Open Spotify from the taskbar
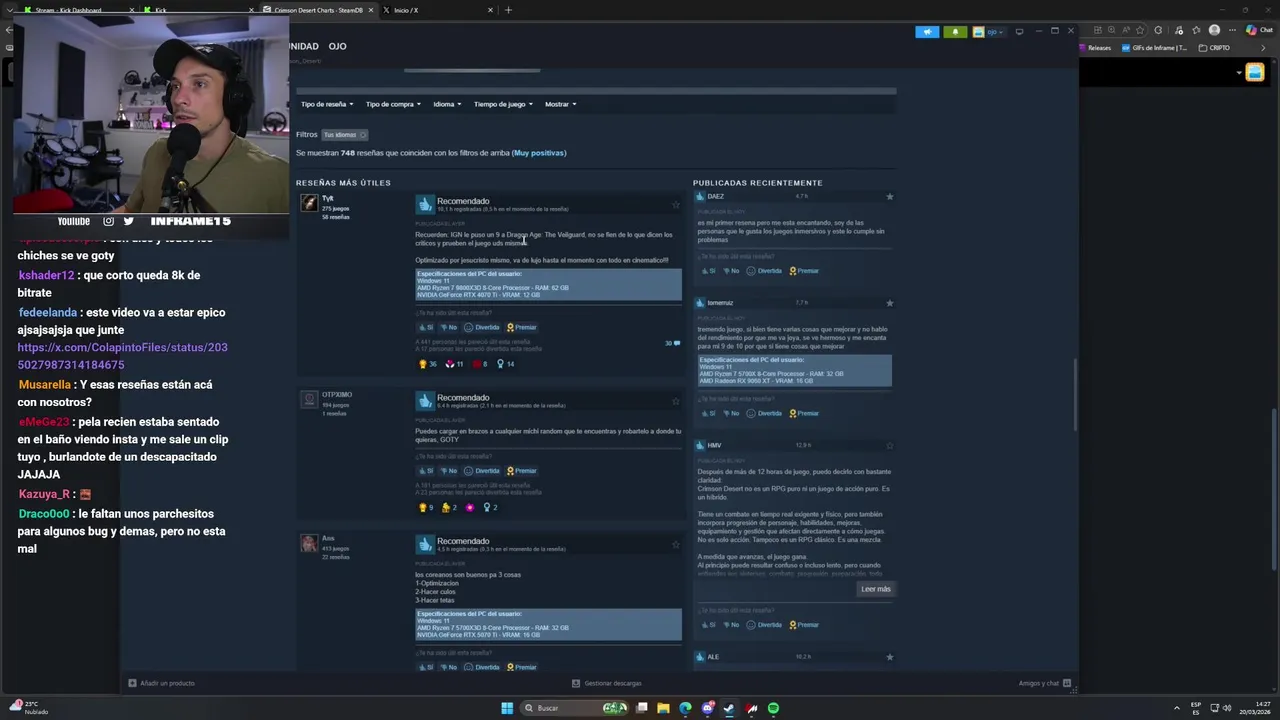The image size is (1280, 720). (773, 708)
